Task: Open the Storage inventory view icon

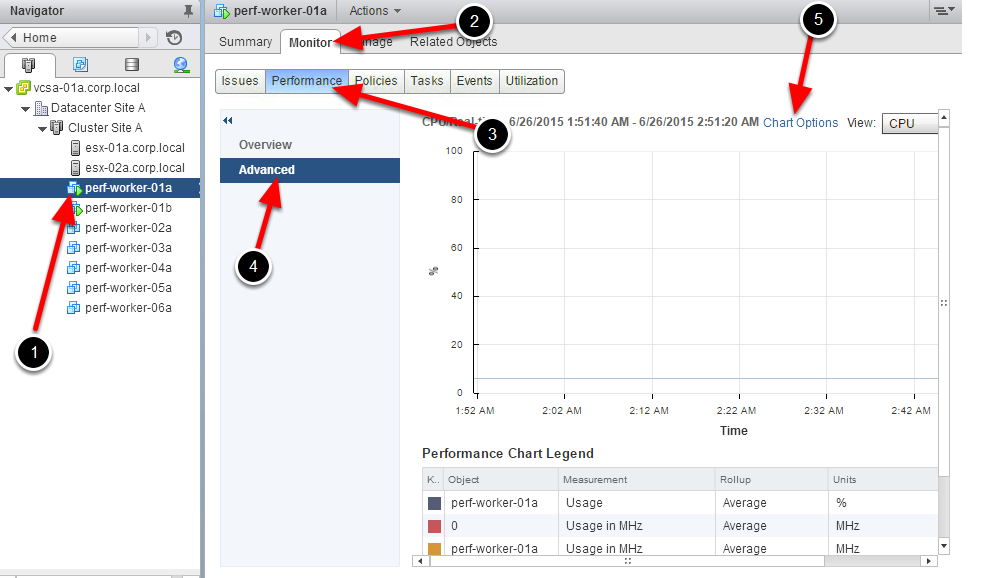Action: pyautogui.click(x=131, y=65)
